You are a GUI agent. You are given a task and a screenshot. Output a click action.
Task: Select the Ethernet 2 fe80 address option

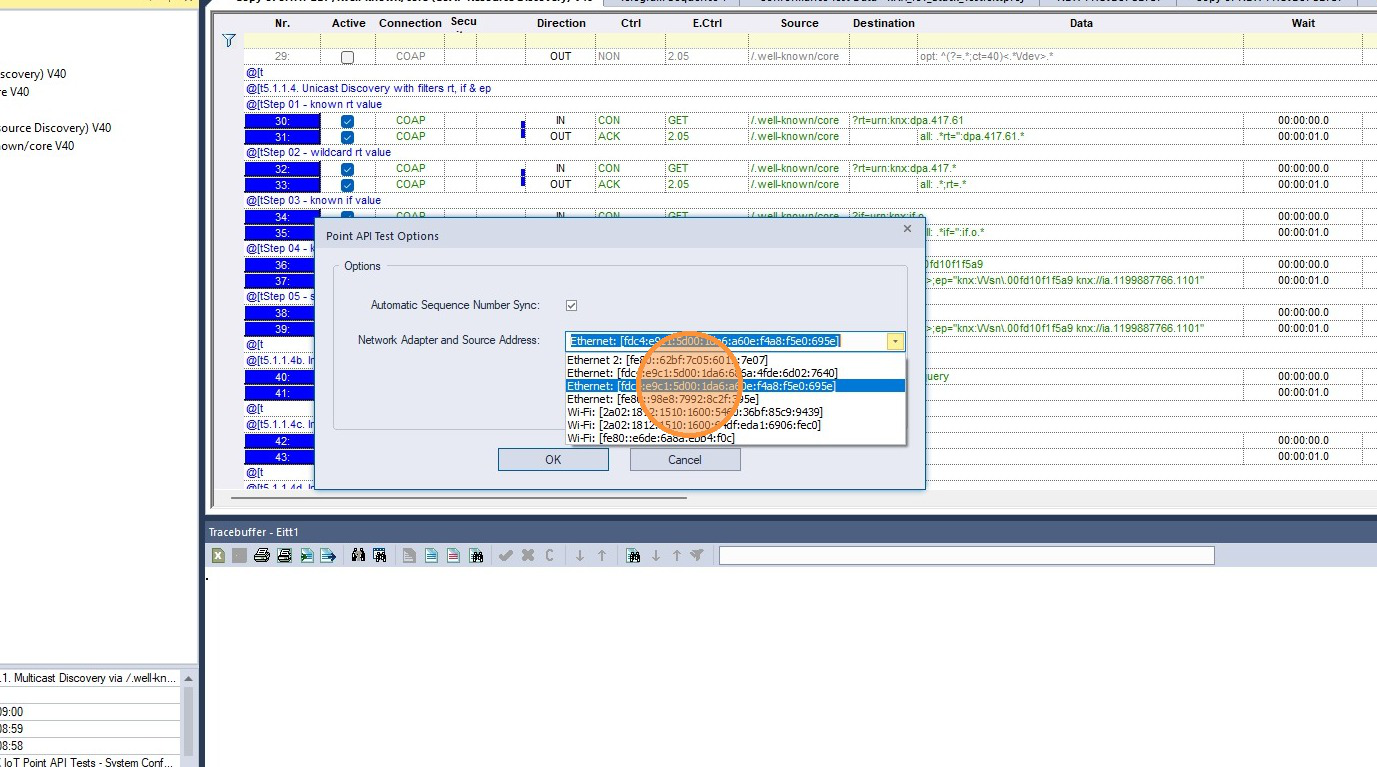[735, 360]
